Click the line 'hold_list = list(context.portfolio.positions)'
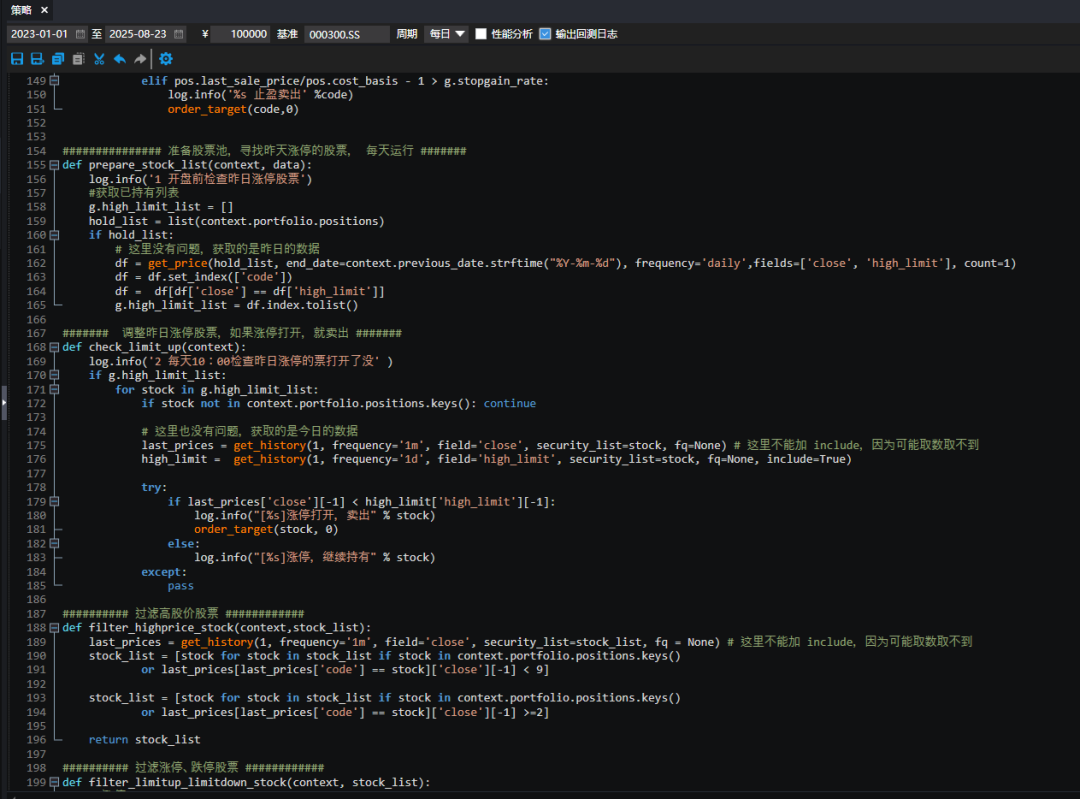 pos(236,221)
